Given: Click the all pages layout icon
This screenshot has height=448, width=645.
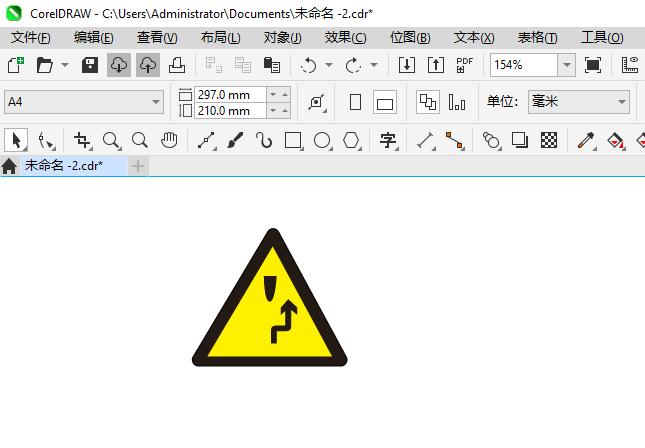Looking at the screenshot, I should point(428,102).
